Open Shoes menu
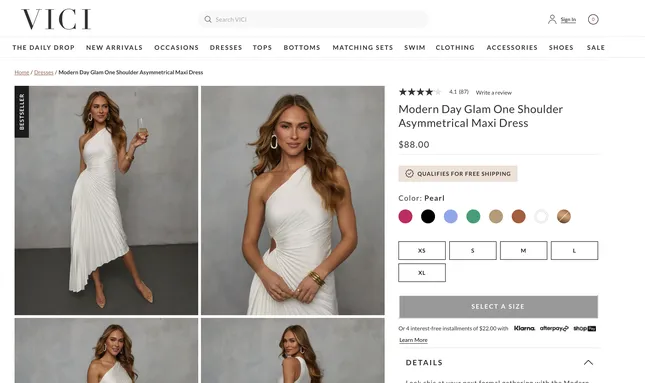 coord(561,47)
